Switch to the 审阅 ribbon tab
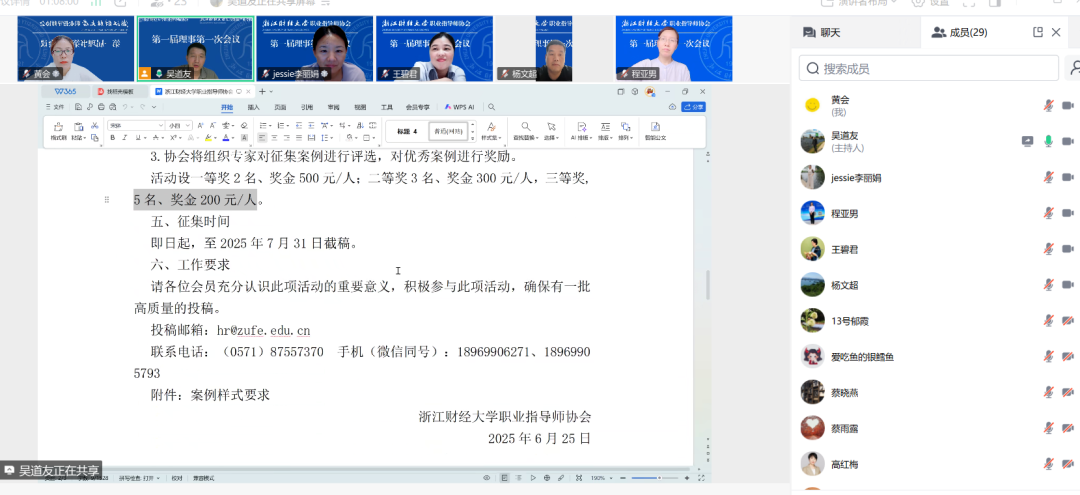 coord(333,107)
